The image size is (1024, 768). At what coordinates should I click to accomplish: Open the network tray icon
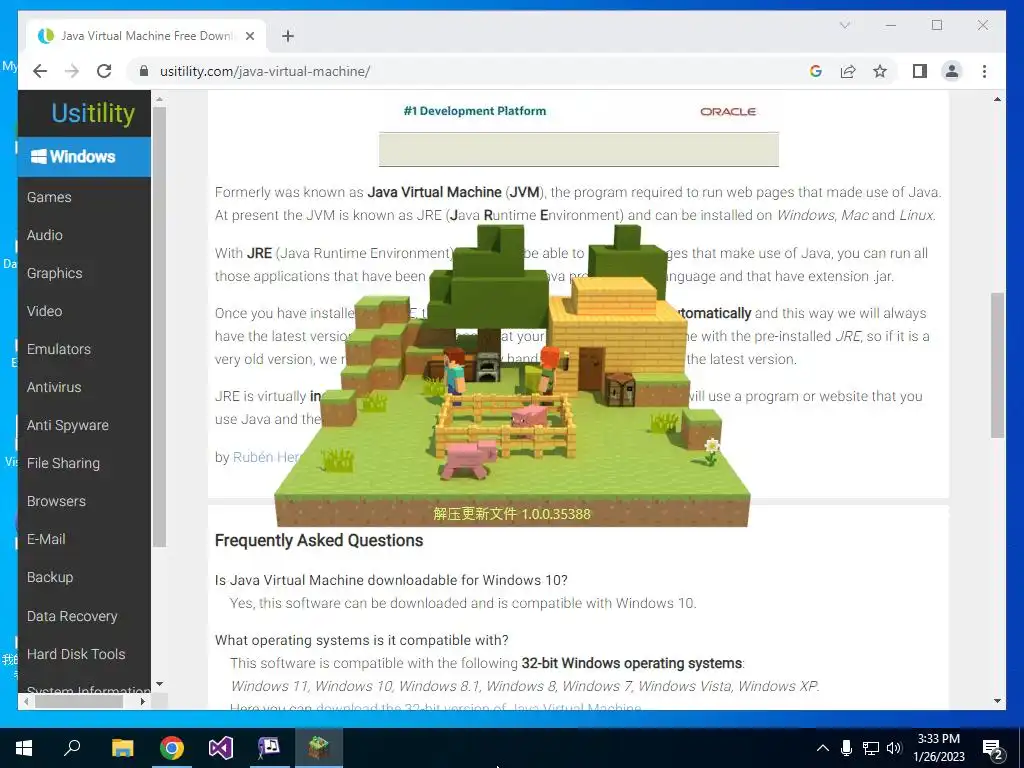click(871, 748)
